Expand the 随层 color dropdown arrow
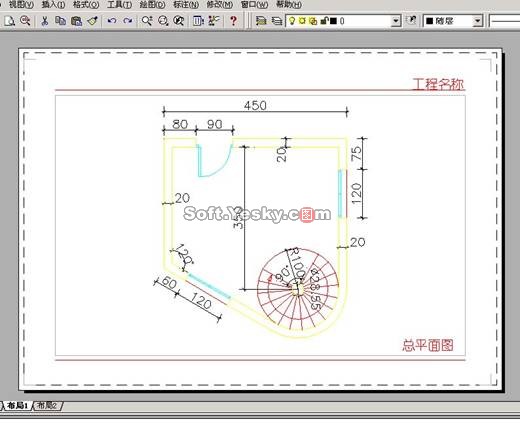520x428 pixels. tap(477, 21)
